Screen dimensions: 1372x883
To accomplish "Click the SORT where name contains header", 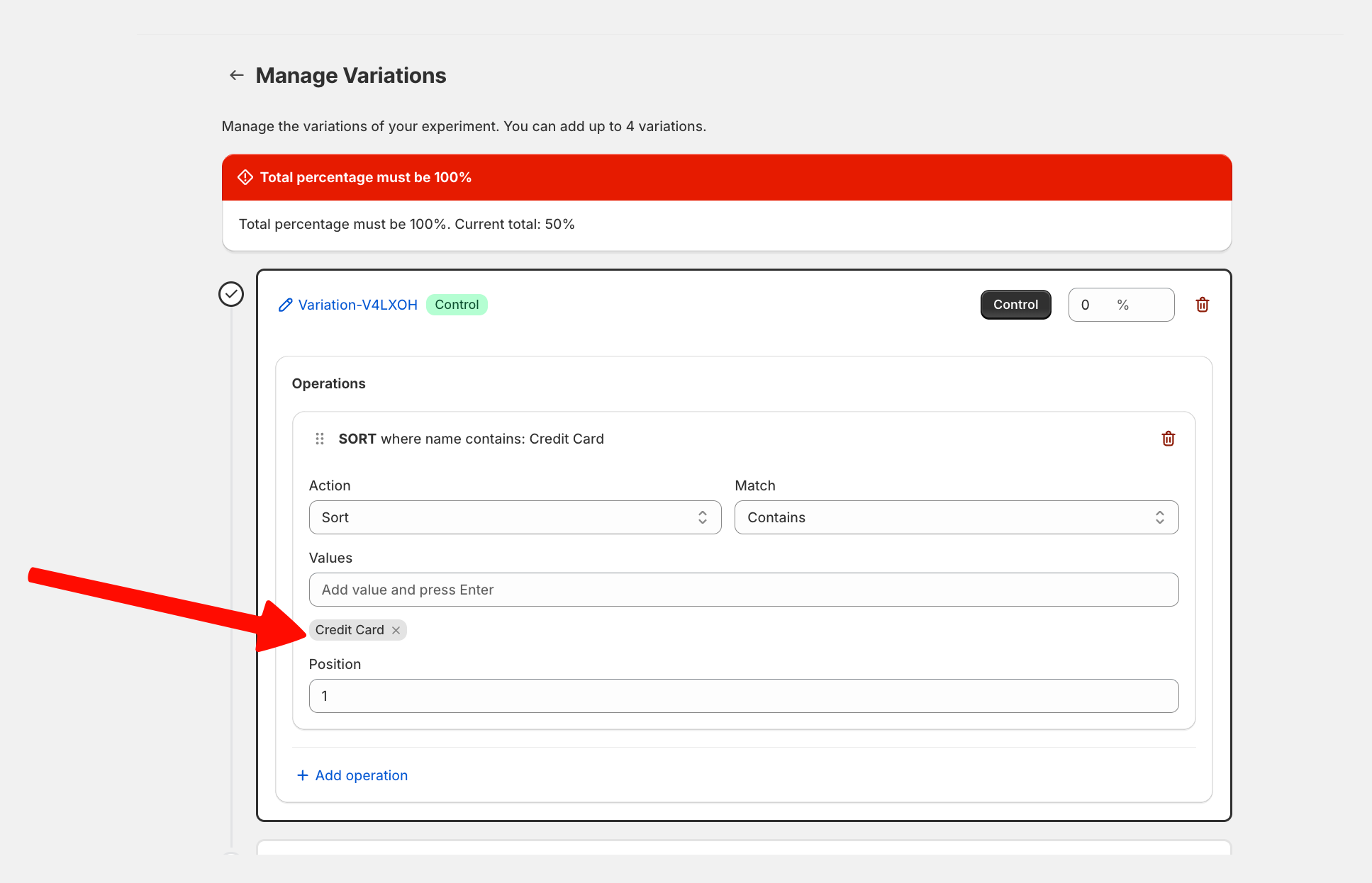I will (471, 439).
